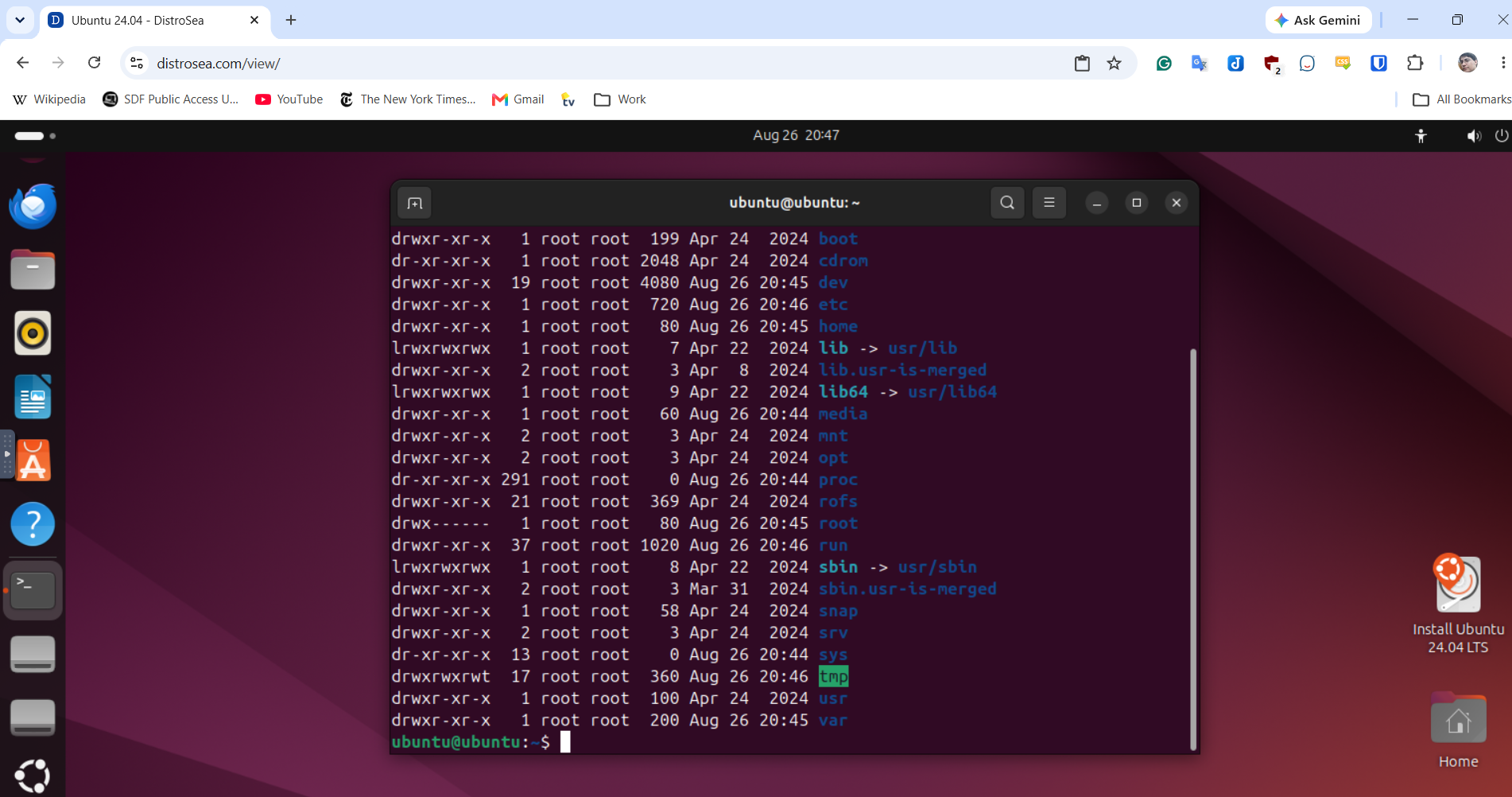Open Show Apps Ubuntu logo in dock
Screen dimensions: 1512x797
[33, 776]
